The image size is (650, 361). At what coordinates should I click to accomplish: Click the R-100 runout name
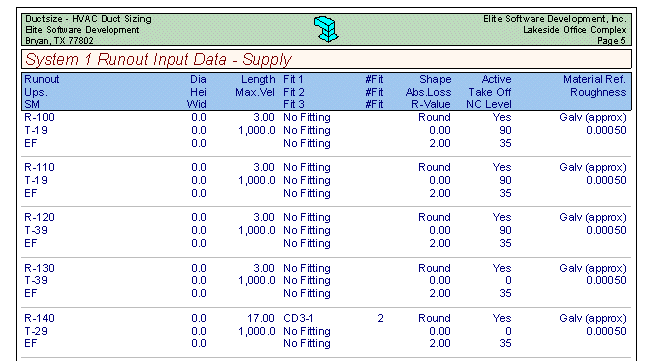point(39,117)
